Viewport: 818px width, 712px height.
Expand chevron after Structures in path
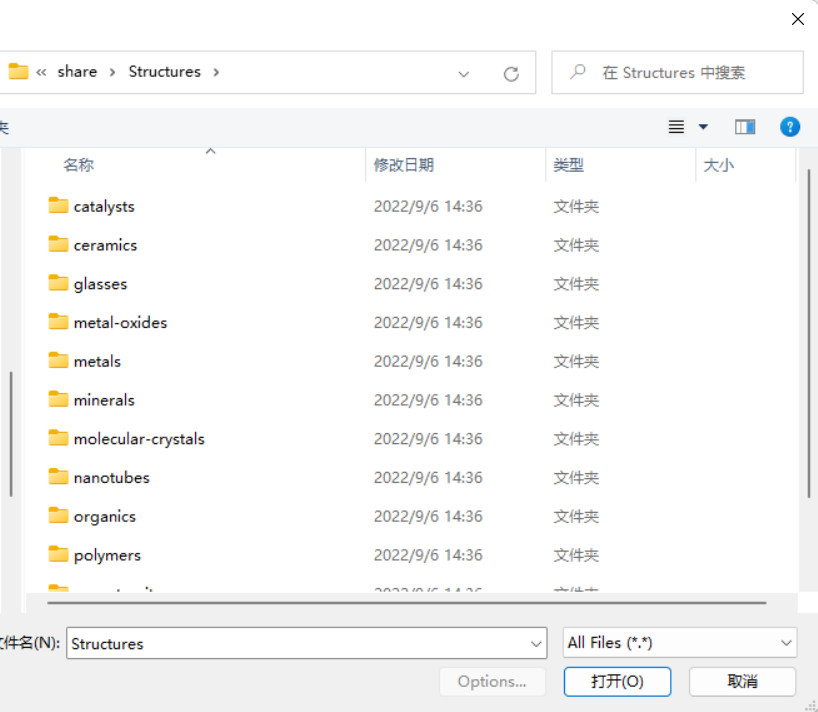point(216,72)
